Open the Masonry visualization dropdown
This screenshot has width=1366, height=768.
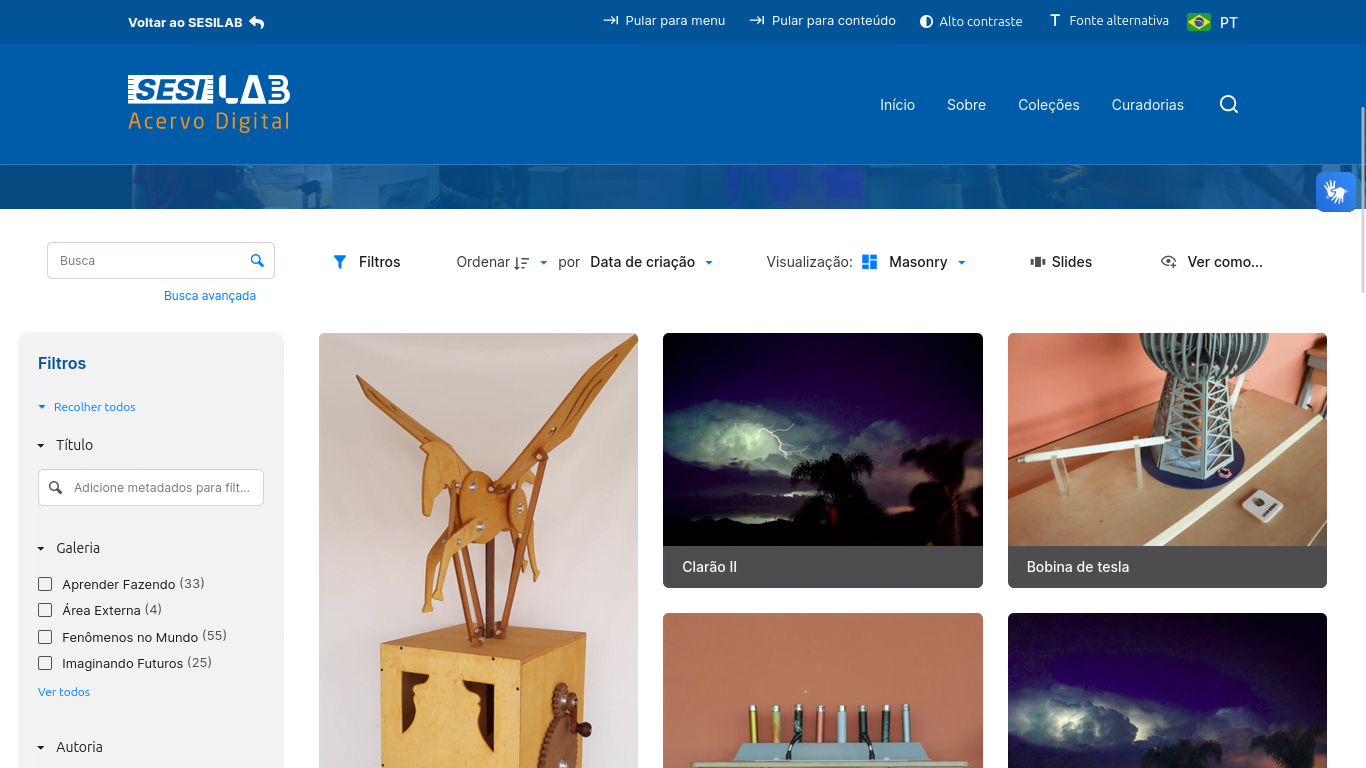(x=927, y=262)
